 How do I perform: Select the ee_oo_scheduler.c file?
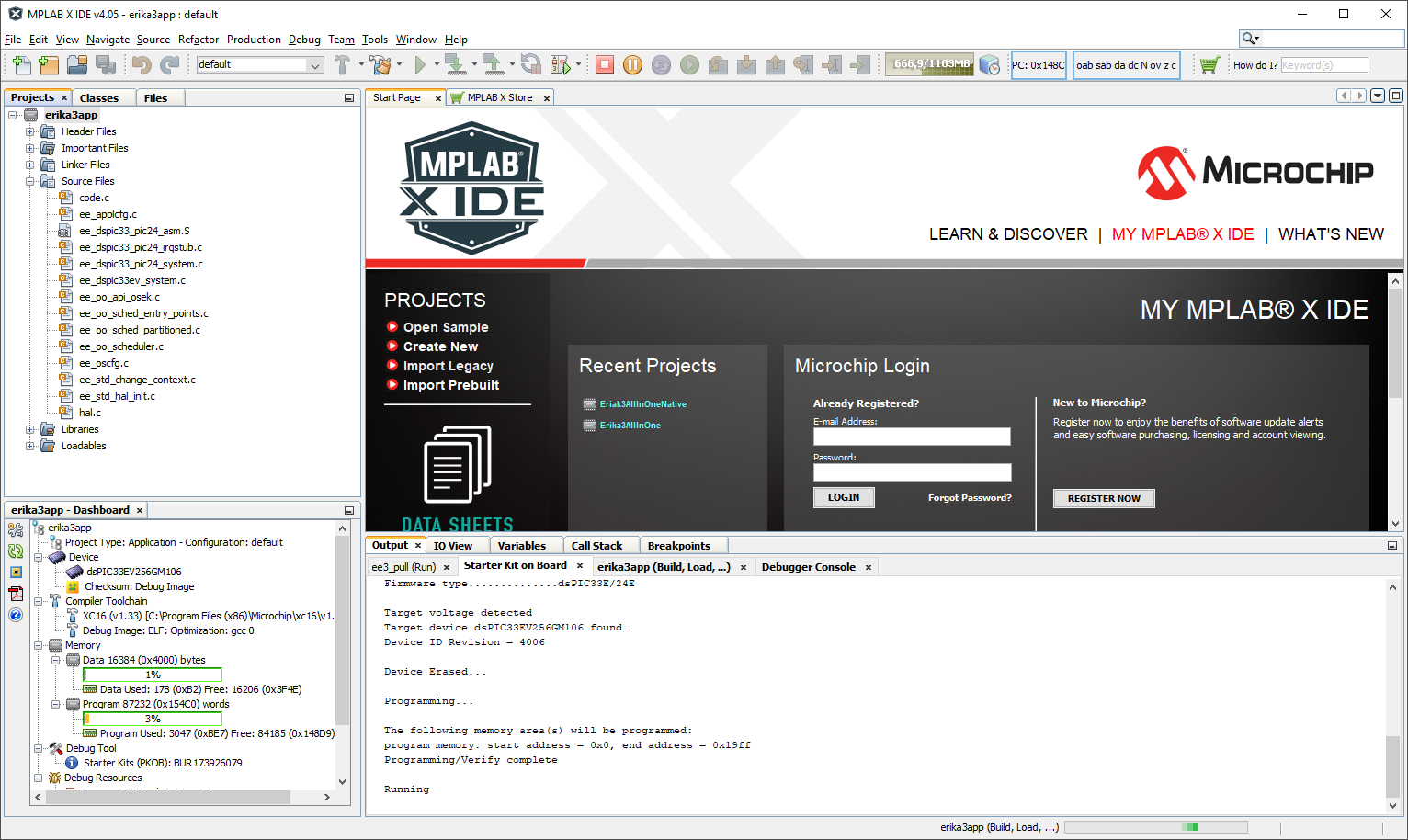tap(121, 346)
